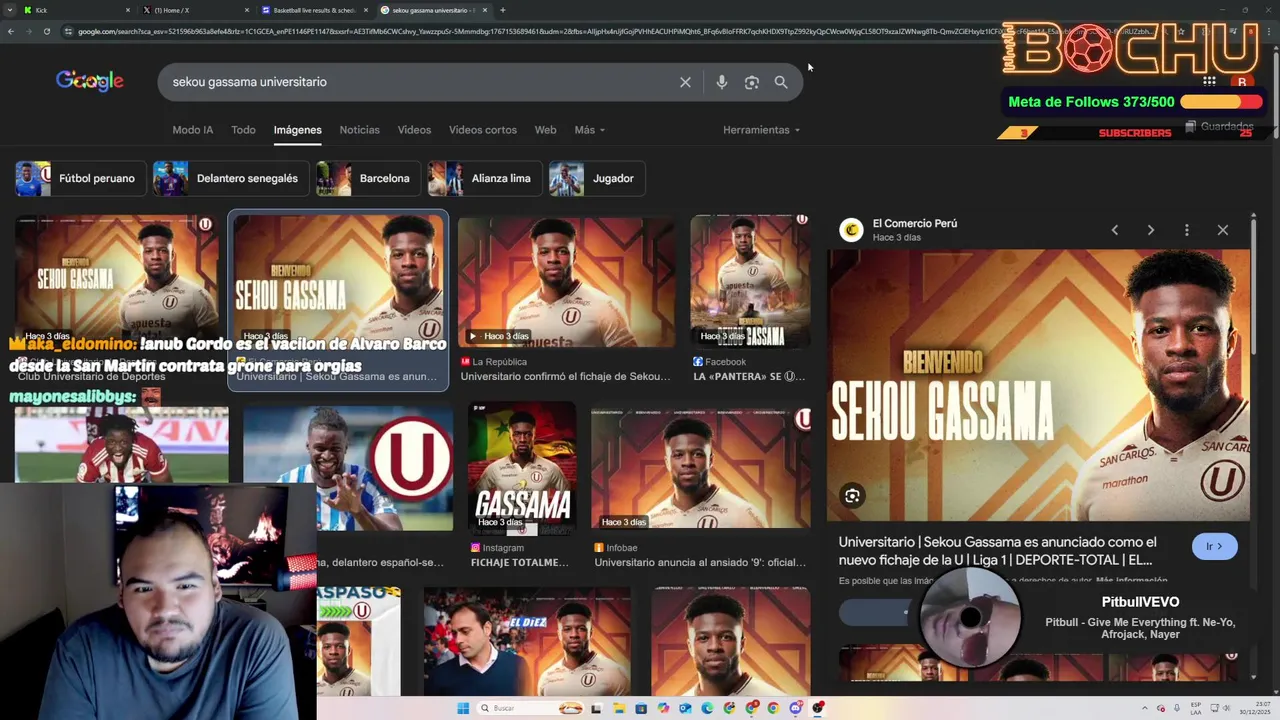Open the Google apps grid icon
Image resolution: width=1280 pixels, height=720 pixels.
[x=1209, y=82]
